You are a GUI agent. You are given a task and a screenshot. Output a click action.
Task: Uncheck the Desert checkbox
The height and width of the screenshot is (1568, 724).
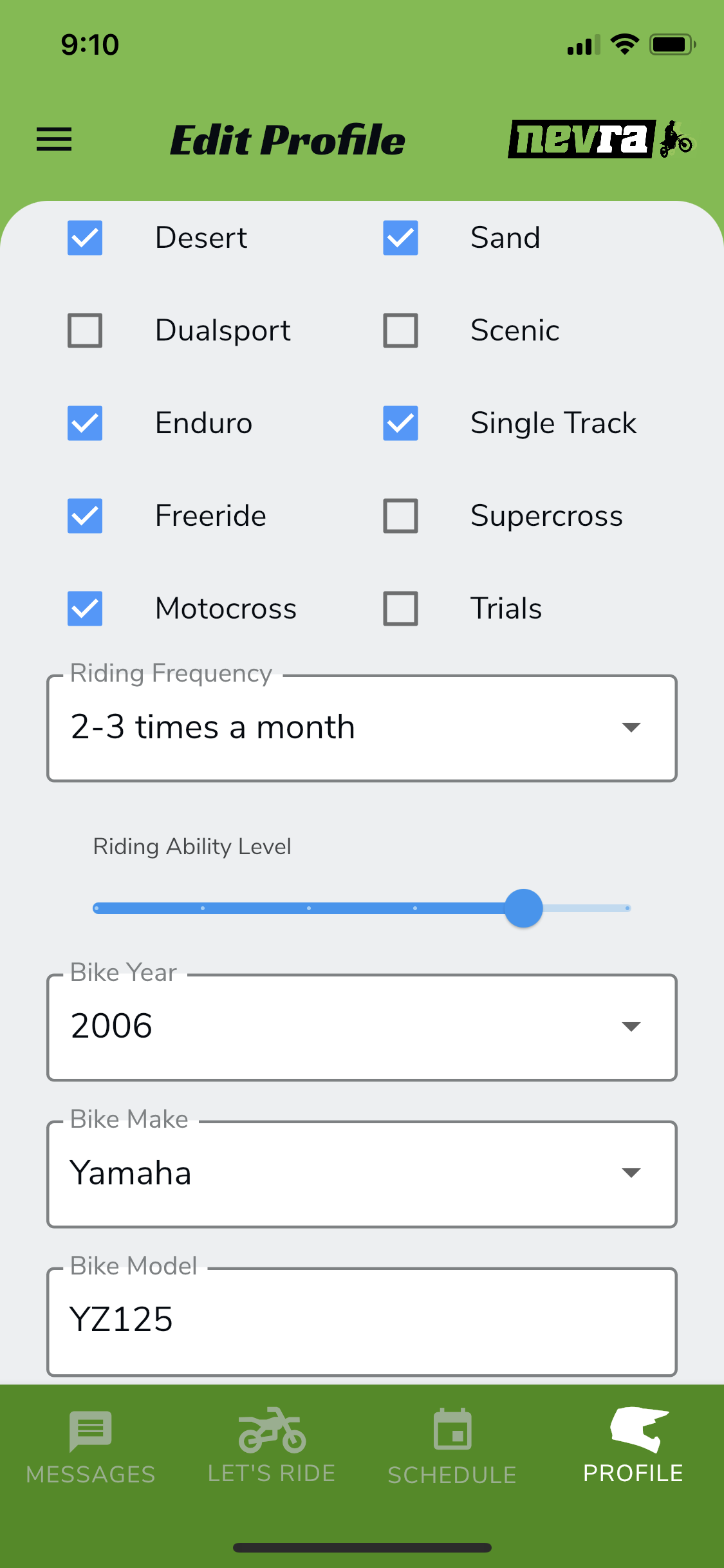(85, 238)
